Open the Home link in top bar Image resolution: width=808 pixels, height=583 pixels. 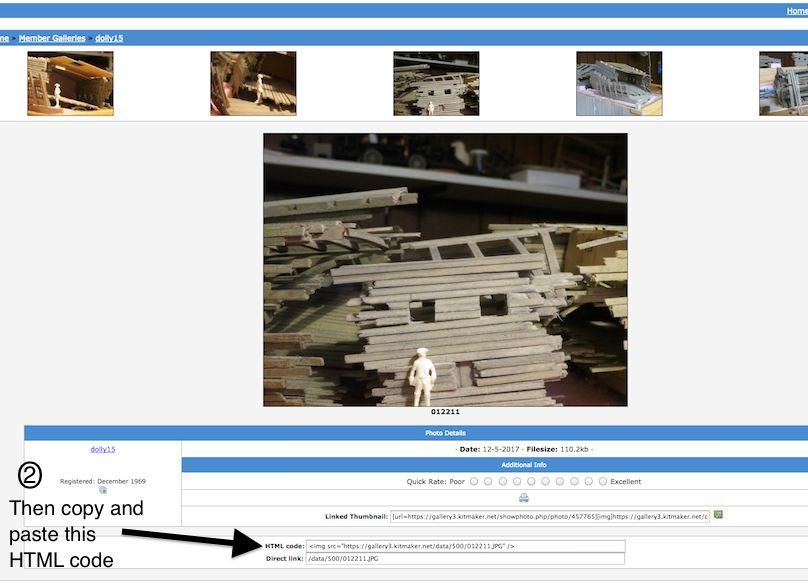(x=797, y=10)
